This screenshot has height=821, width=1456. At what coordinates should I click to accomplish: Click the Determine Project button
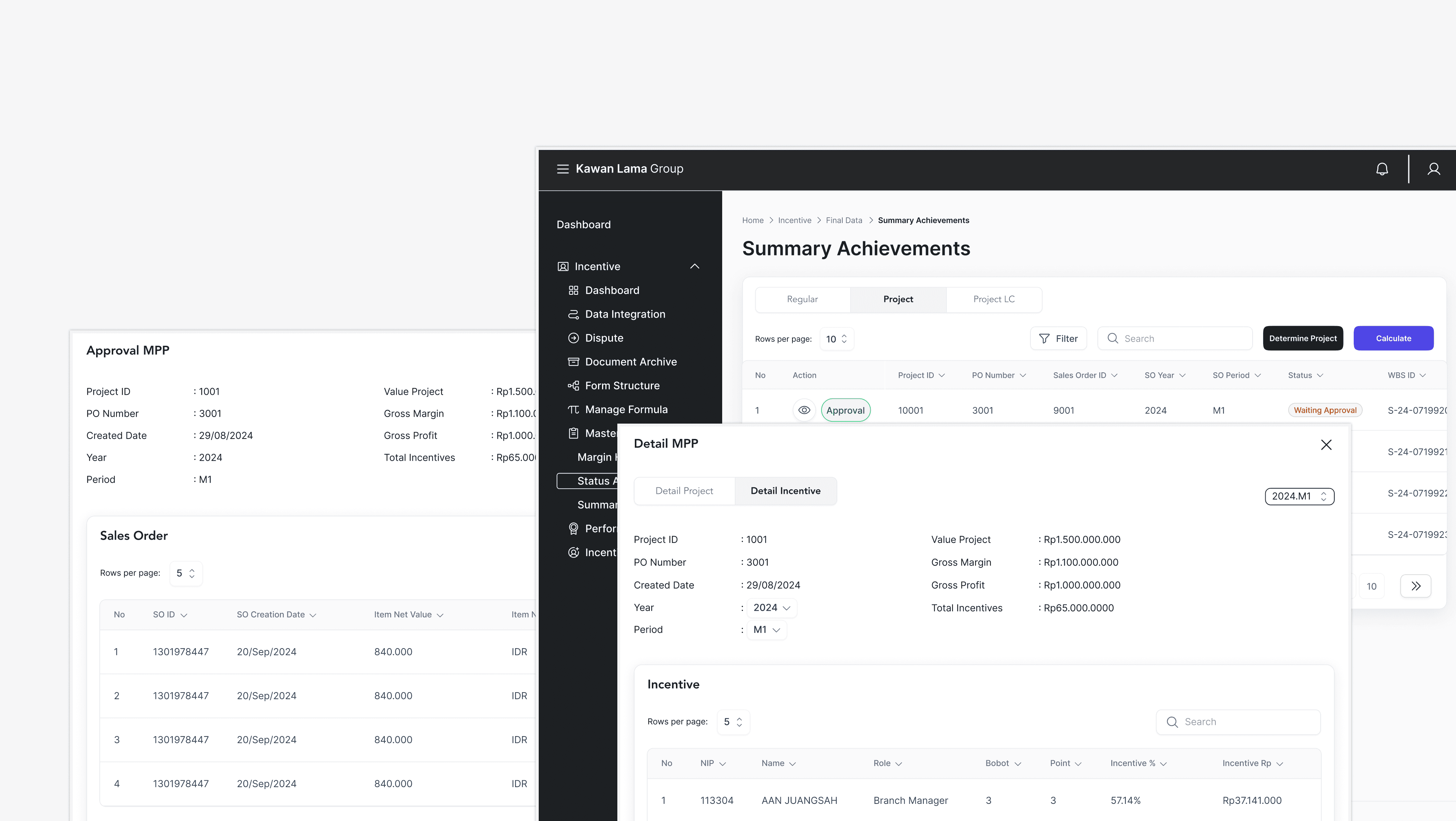pos(1303,338)
